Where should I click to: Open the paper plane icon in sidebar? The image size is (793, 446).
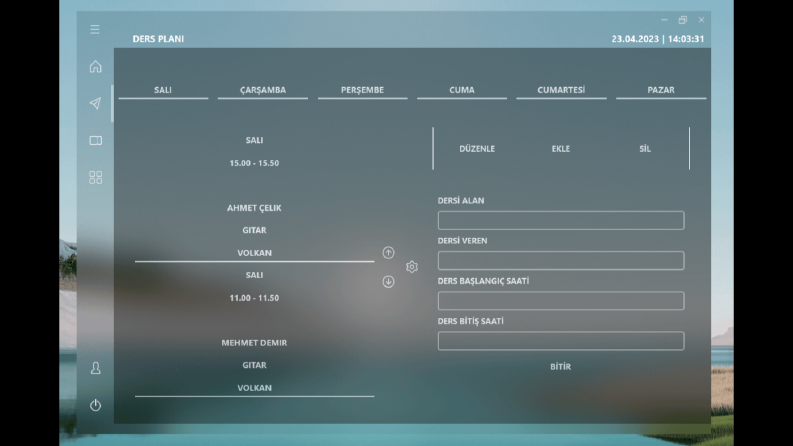tap(95, 103)
